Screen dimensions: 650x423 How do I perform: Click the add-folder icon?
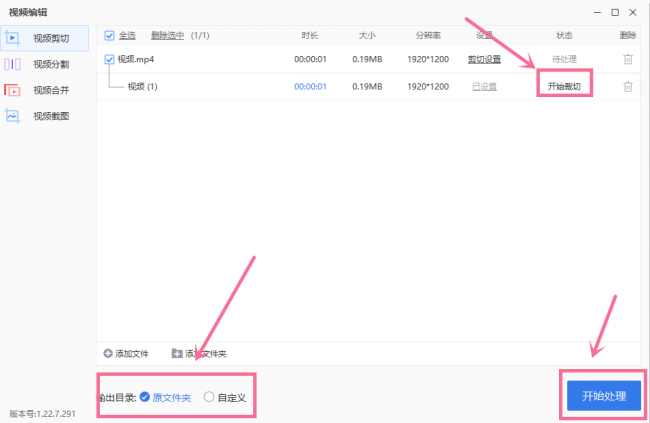click(x=177, y=353)
